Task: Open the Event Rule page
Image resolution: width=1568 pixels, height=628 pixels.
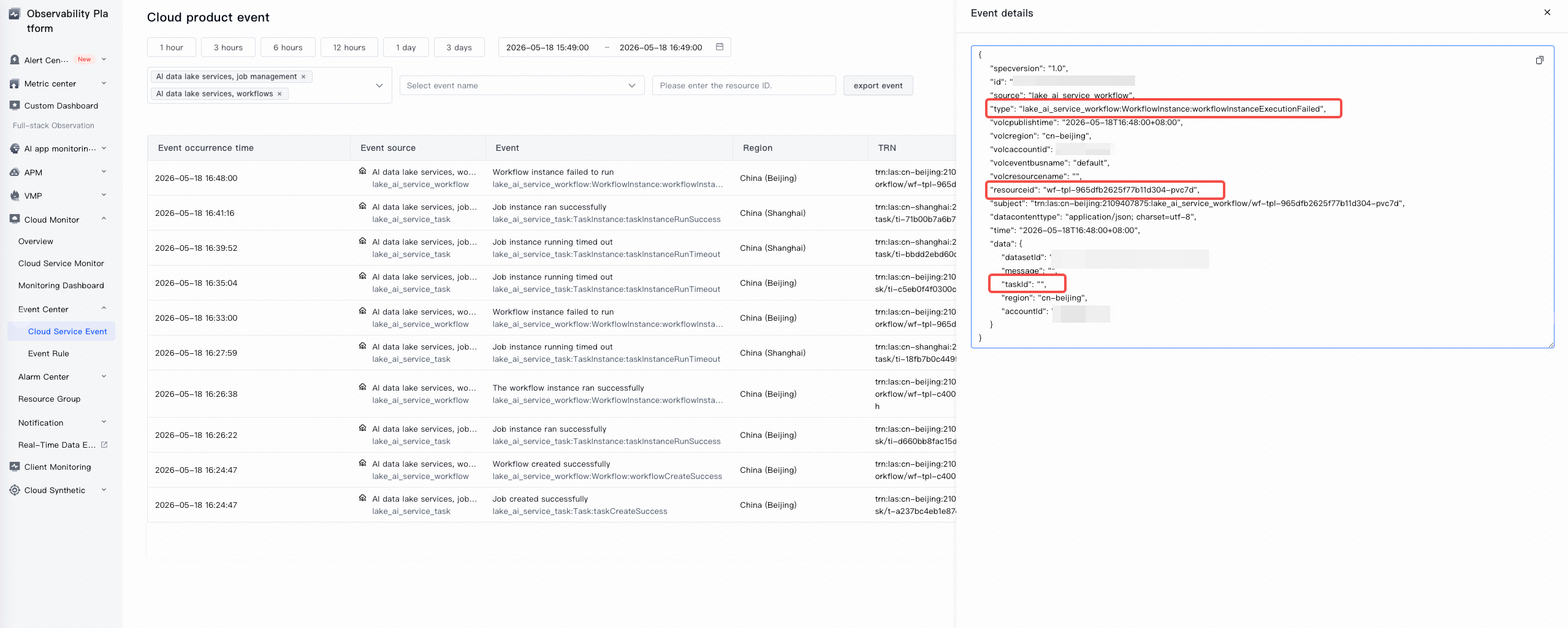Action: coord(48,353)
